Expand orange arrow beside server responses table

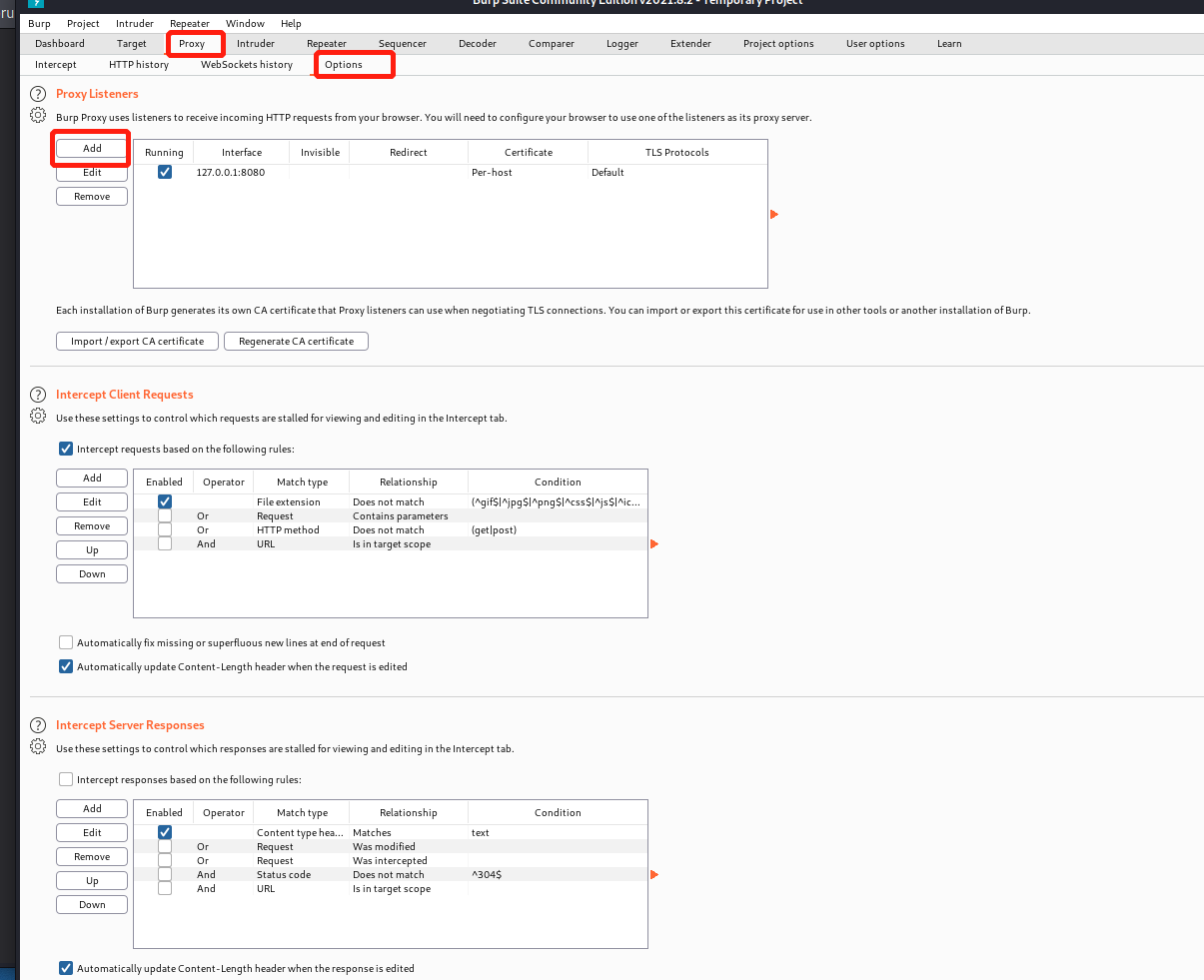coord(654,874)
